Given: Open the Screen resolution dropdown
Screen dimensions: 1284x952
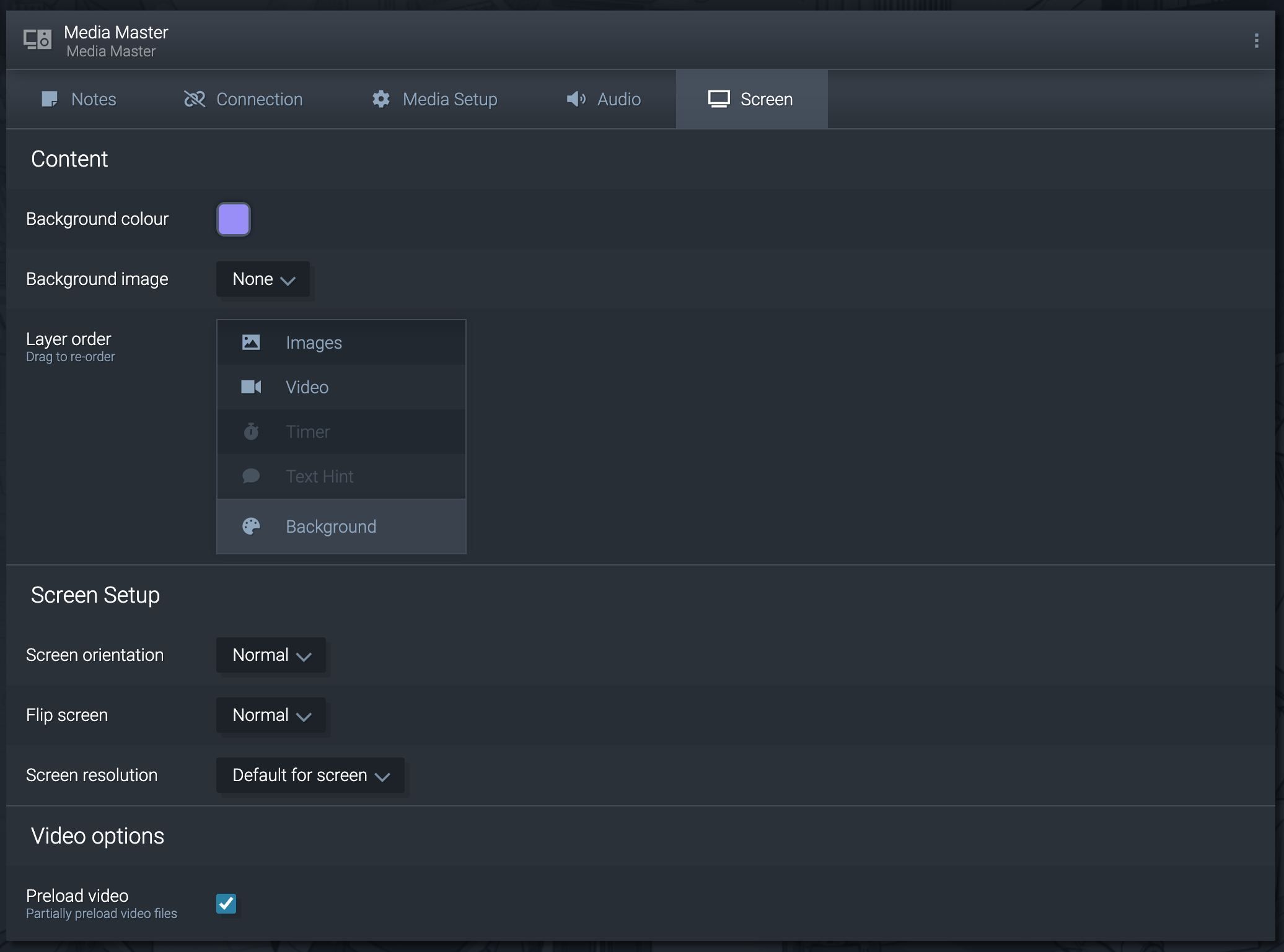Looking at the screenshot, I should click(310, 775).
